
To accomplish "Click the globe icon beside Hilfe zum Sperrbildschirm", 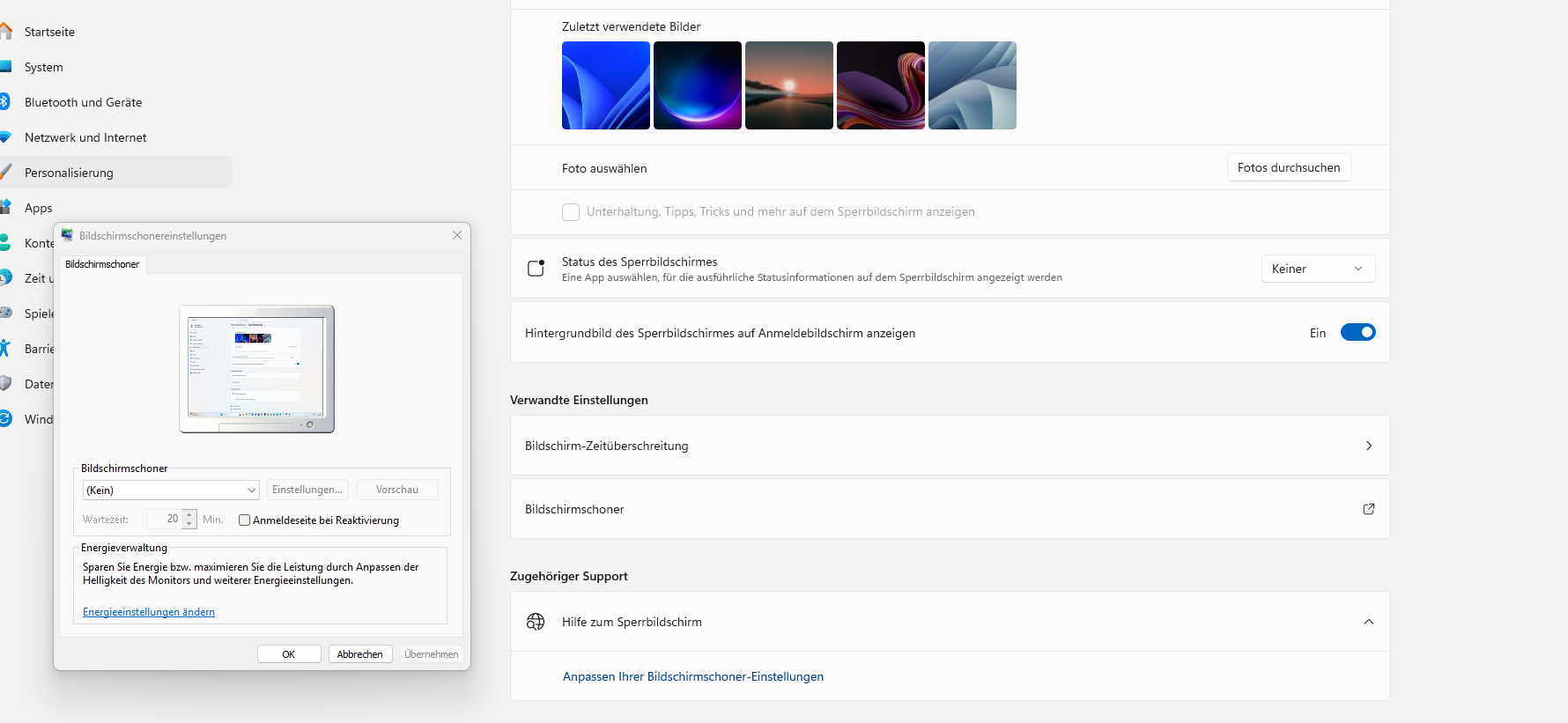I will click(x=536, y=622).
